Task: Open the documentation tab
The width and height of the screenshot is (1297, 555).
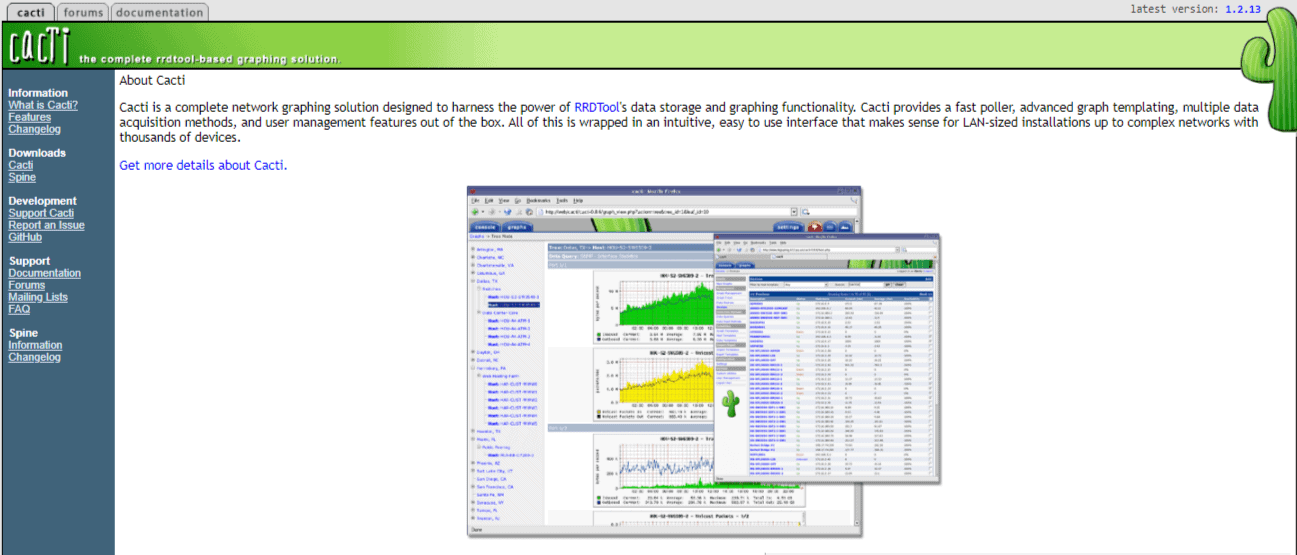Action: [x=159, y=12]
